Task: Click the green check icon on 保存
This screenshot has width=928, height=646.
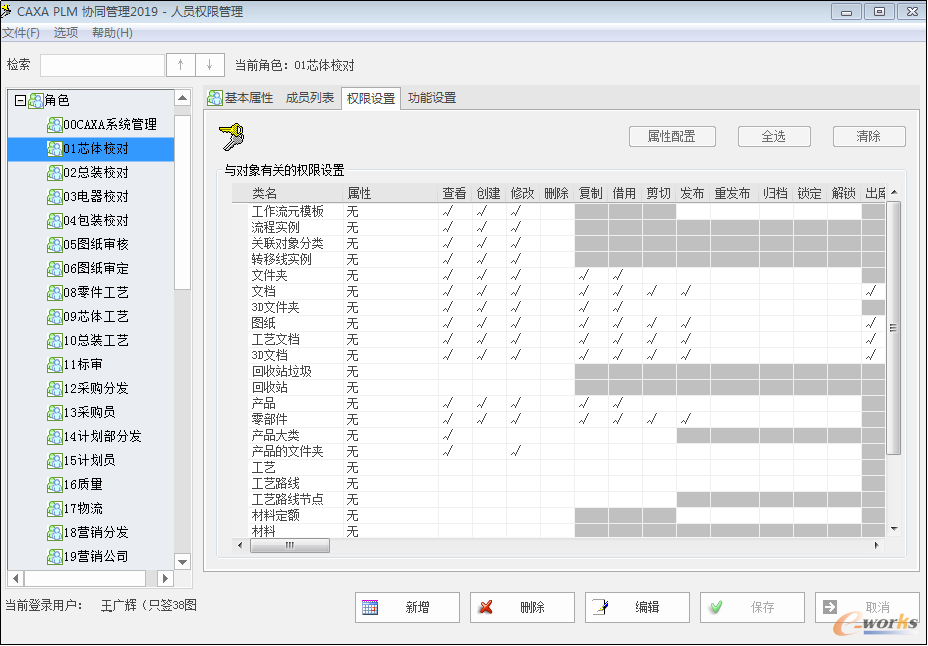Action: [x=716, y=607]
